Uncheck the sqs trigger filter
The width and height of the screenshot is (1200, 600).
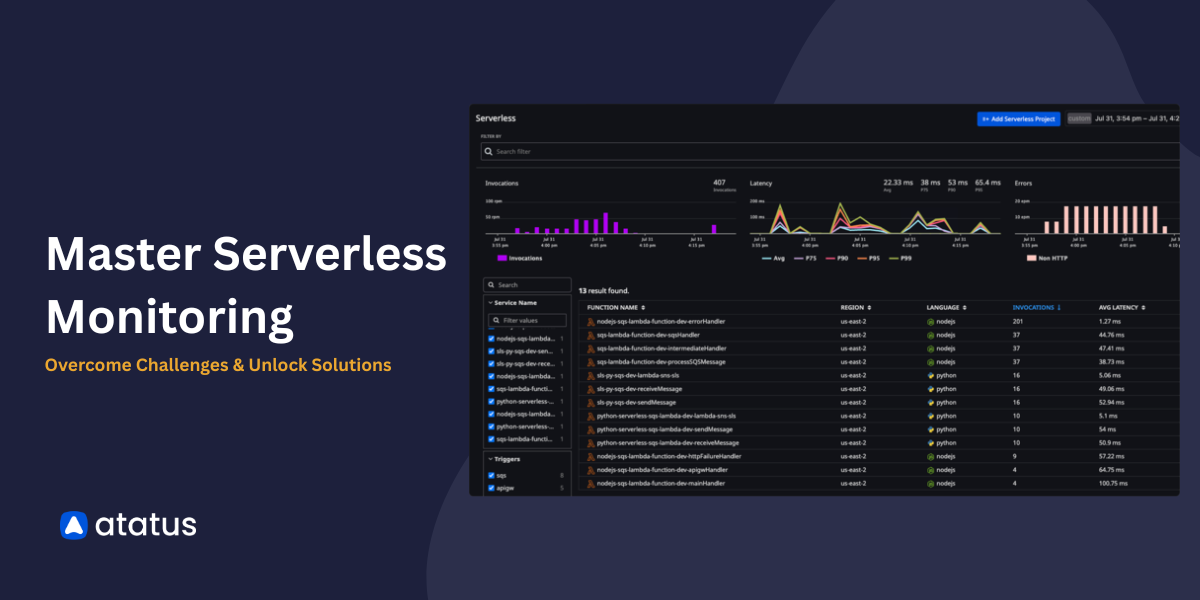[490, 475]
